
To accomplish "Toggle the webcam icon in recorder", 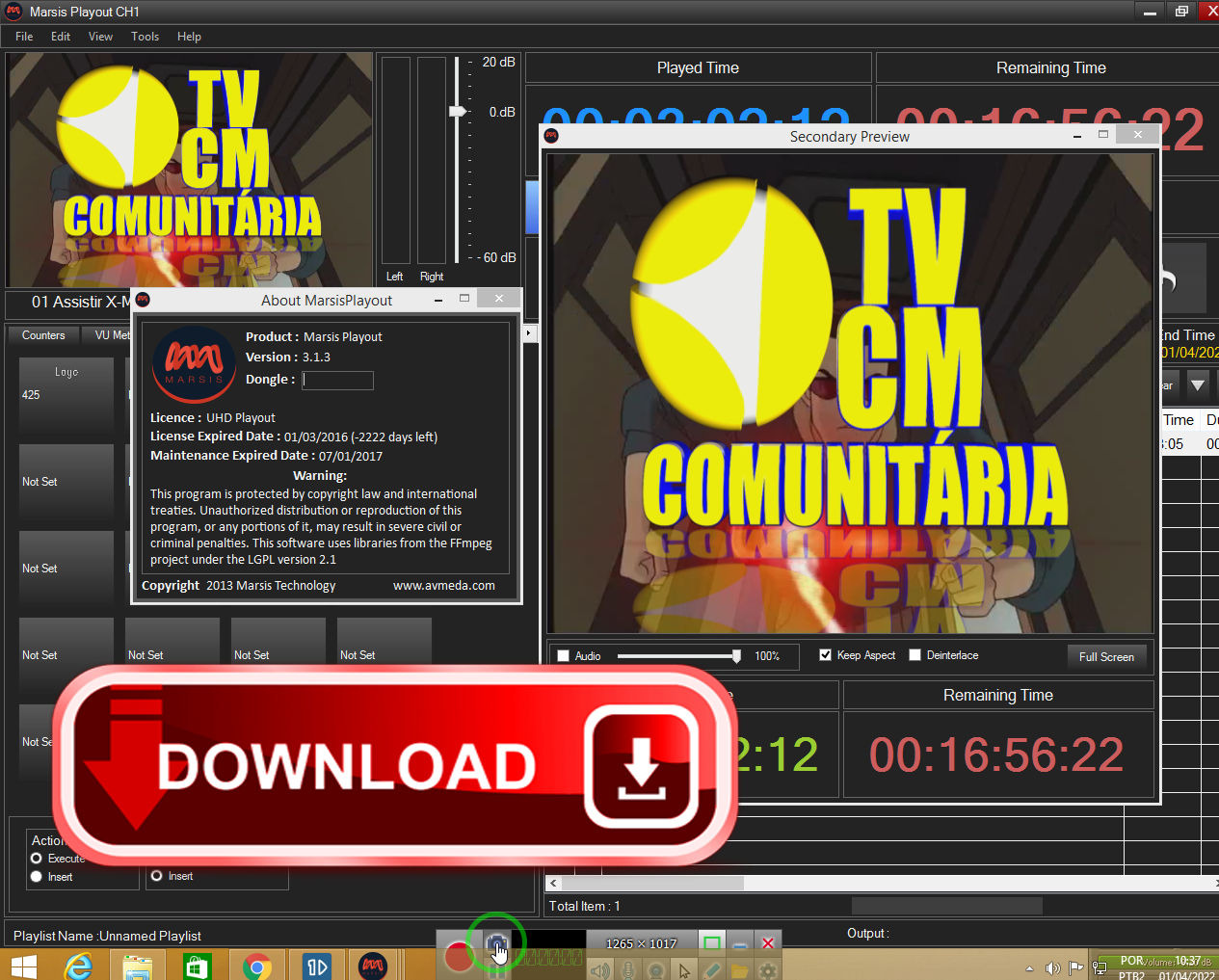I will 656,969.
